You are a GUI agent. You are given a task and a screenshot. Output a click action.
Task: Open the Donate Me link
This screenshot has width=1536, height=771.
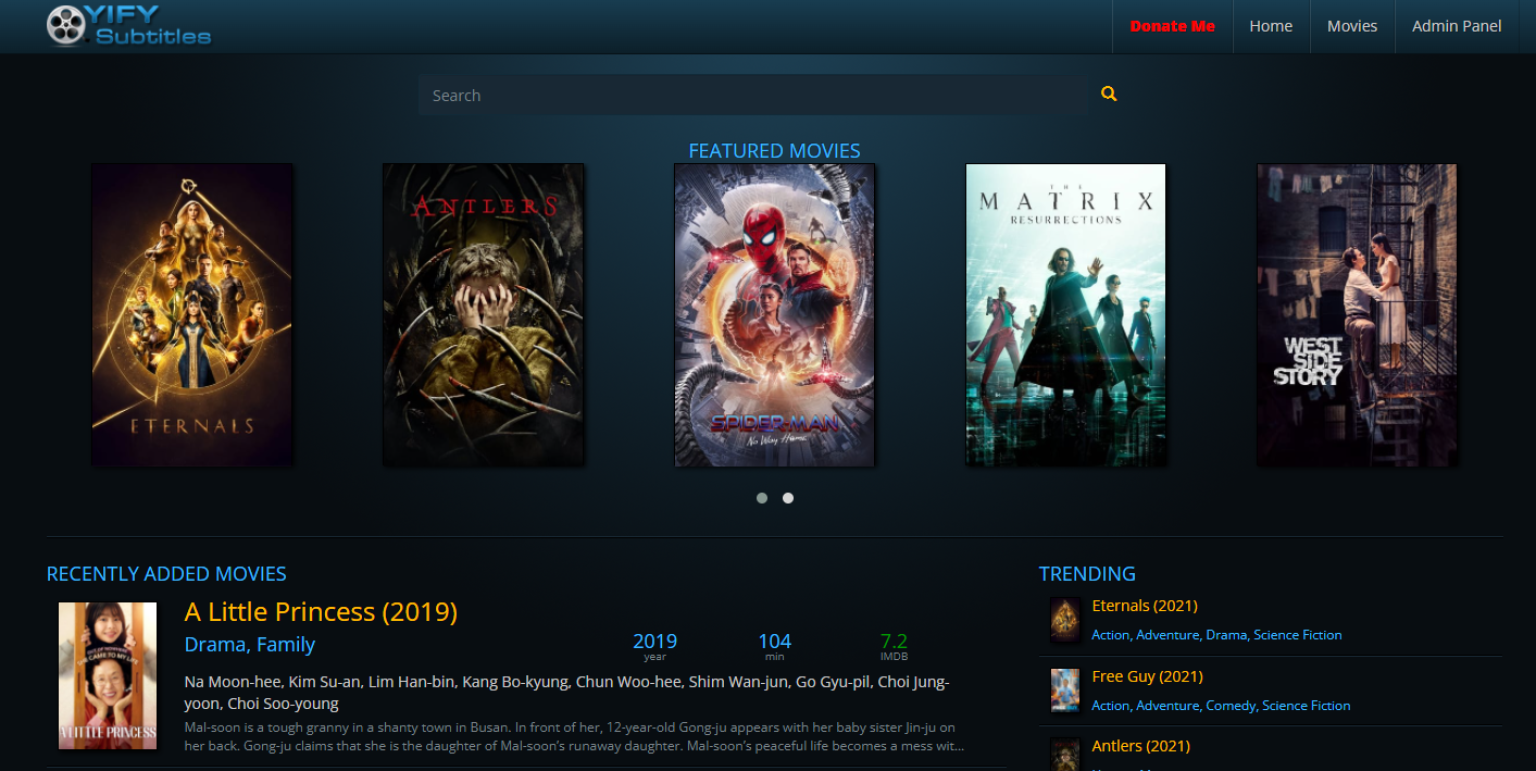[1172, 26]
